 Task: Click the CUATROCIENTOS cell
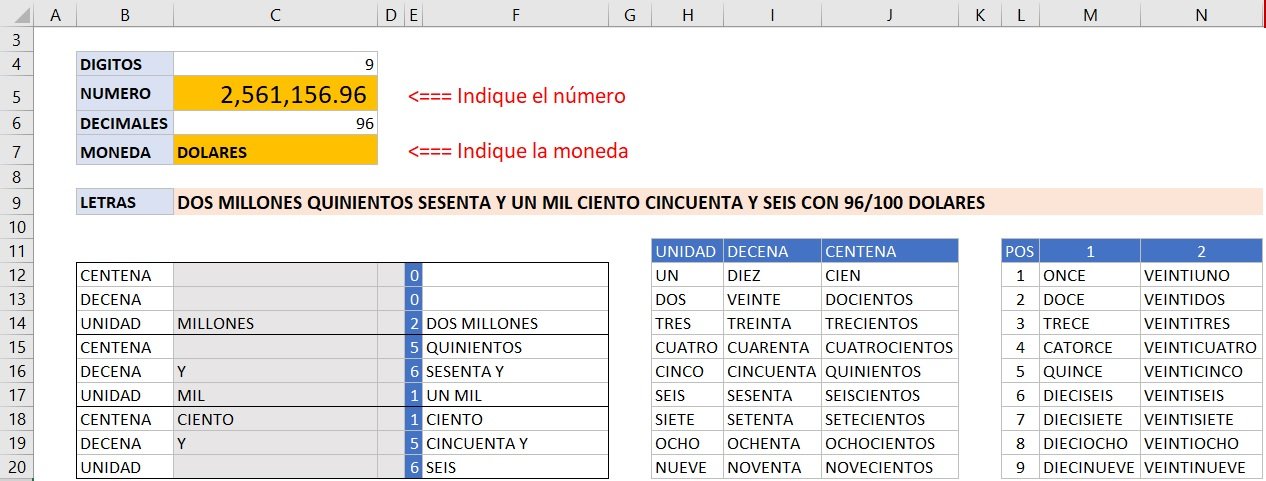tap(890, 347)
